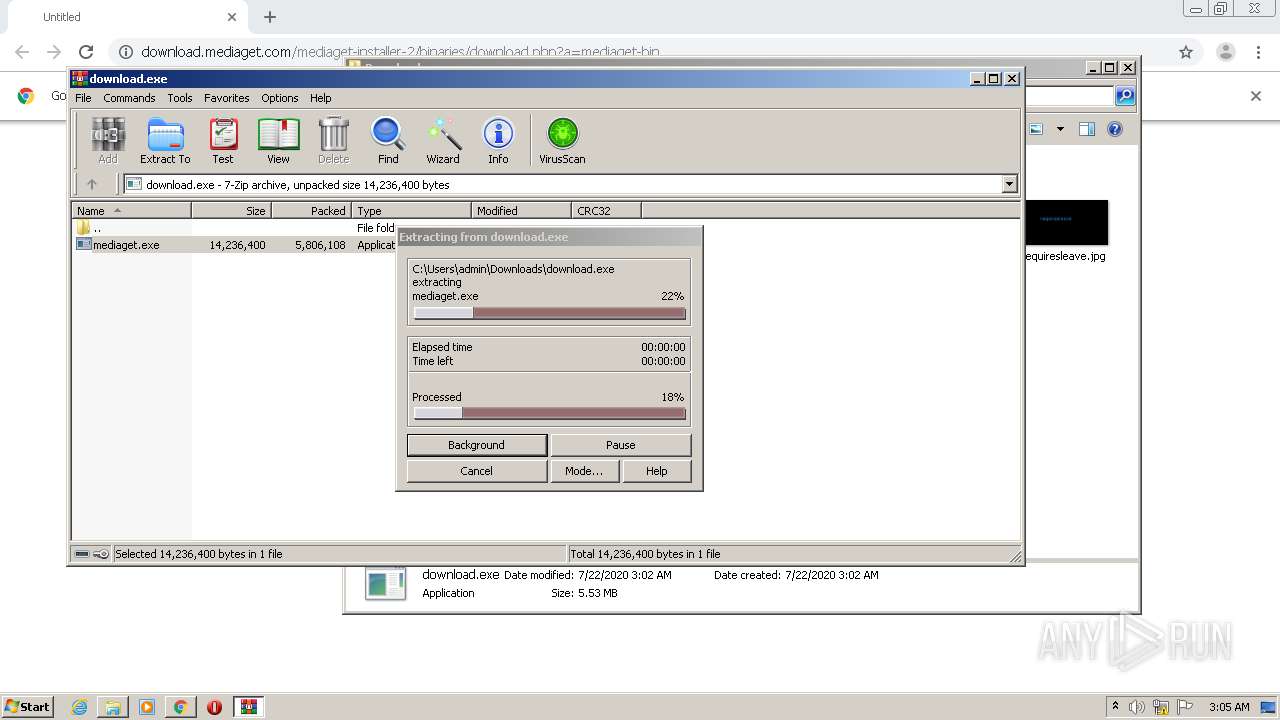
Task: Go up one folder level arrow
Action: [x=92, y=184]
